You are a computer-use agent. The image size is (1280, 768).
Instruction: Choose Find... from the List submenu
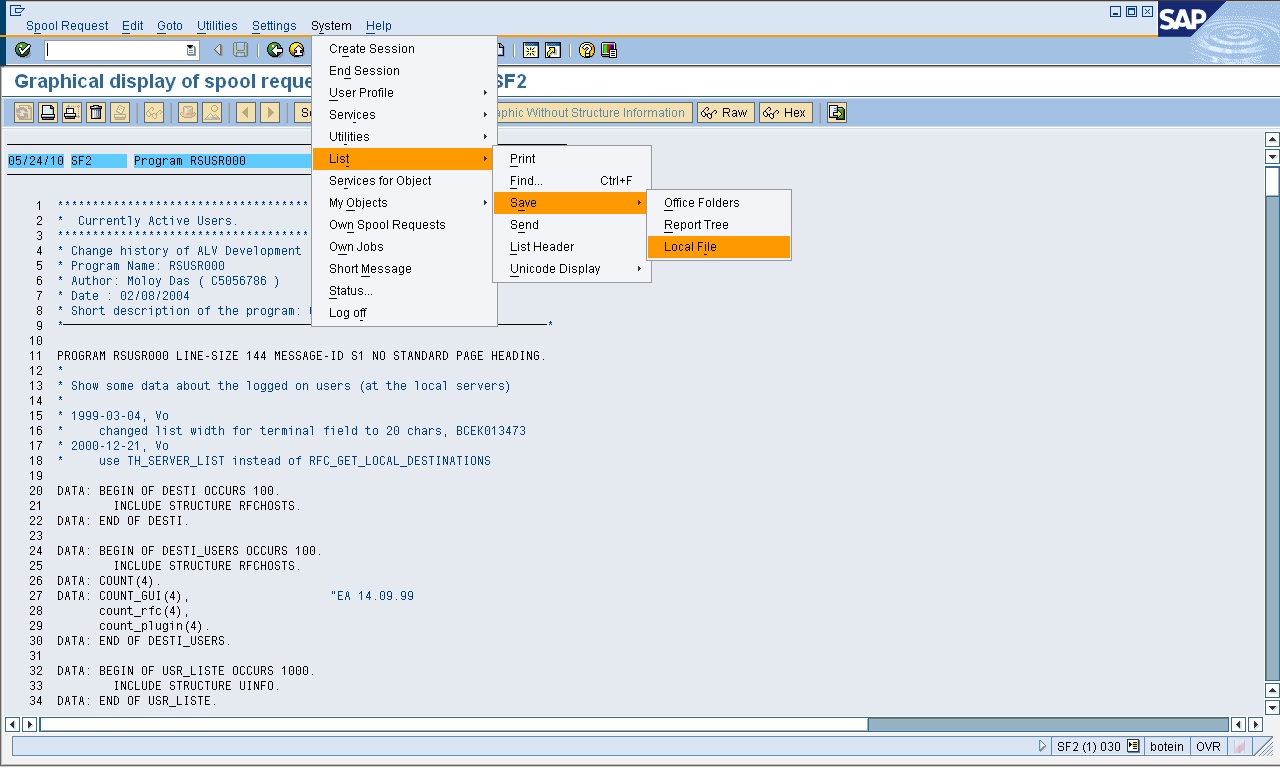point(572,181)
